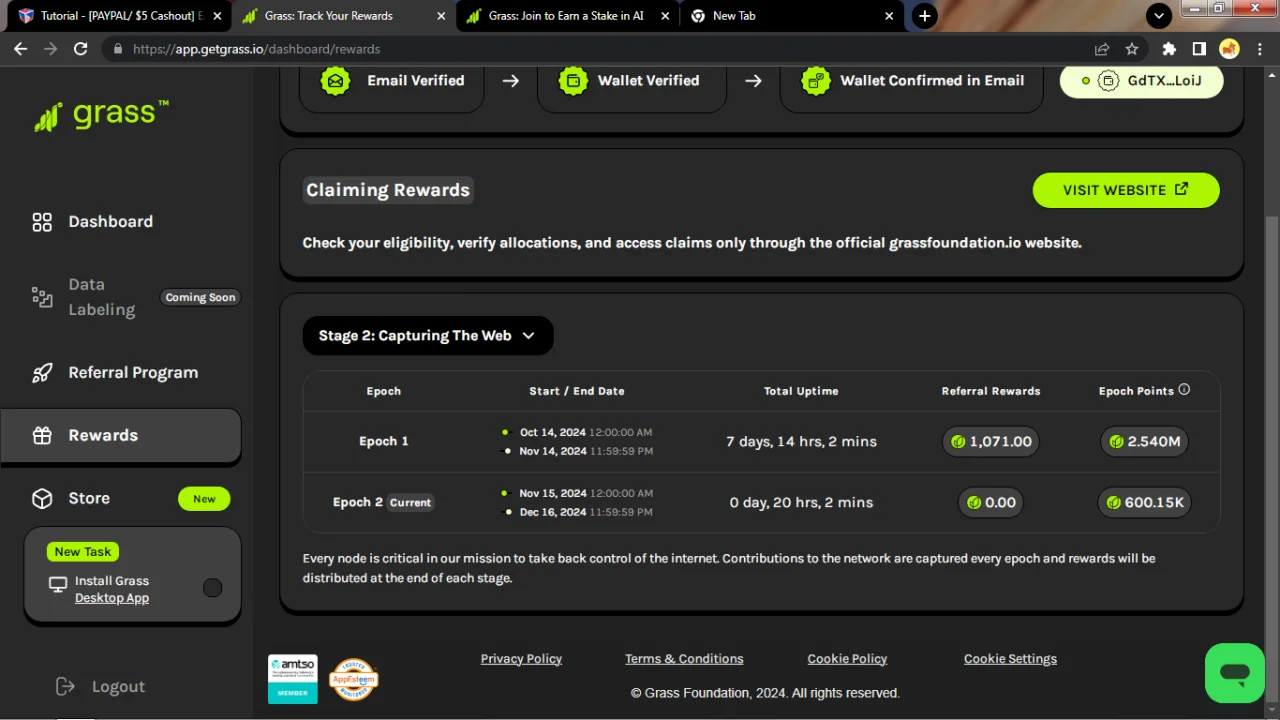Click the Logout button
1280x720 pixels.
pyautogui.click(x=100, y=686)
